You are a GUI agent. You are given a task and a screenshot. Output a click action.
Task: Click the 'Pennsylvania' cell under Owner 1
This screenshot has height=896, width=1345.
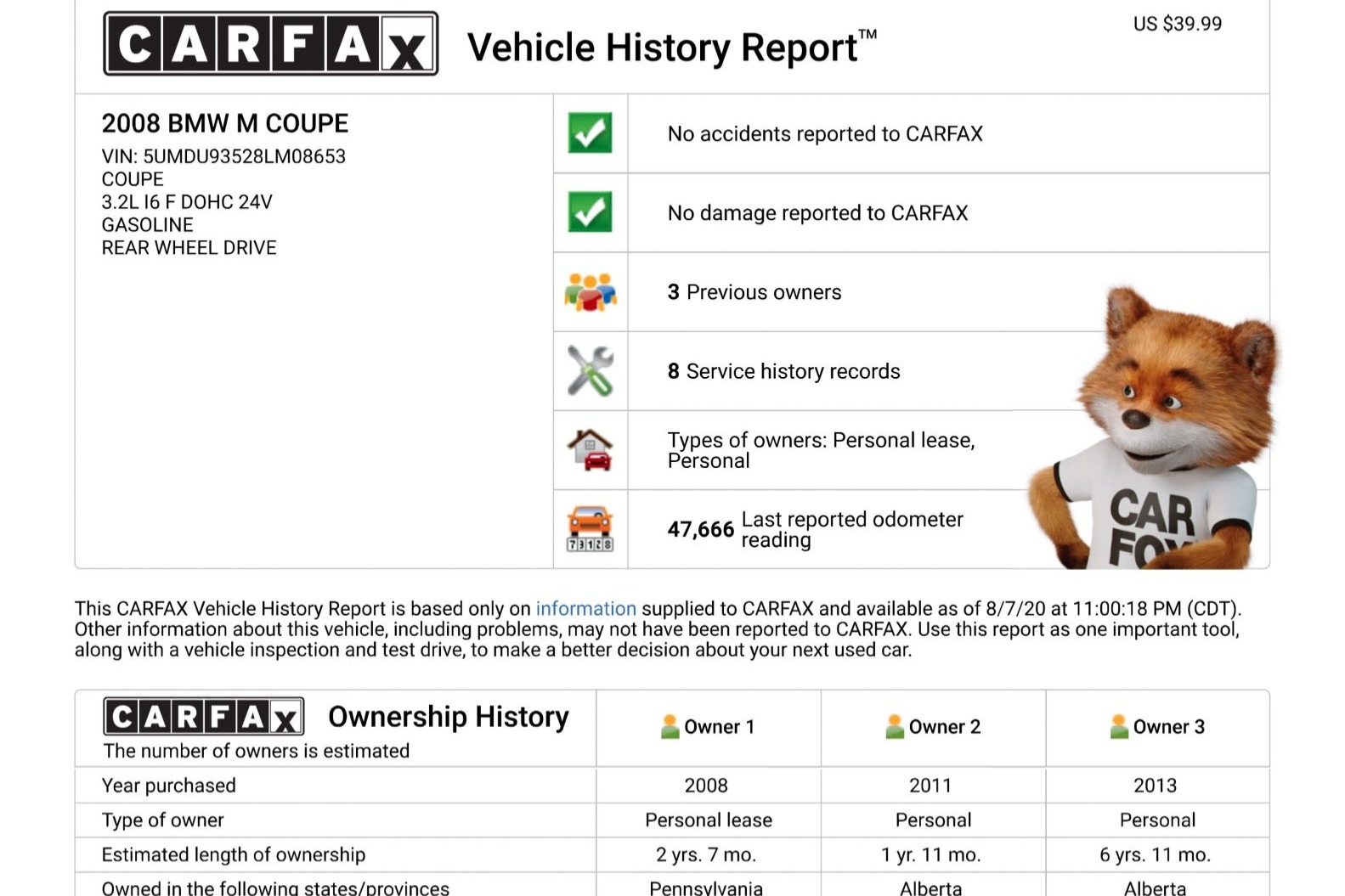coord(706,888)
